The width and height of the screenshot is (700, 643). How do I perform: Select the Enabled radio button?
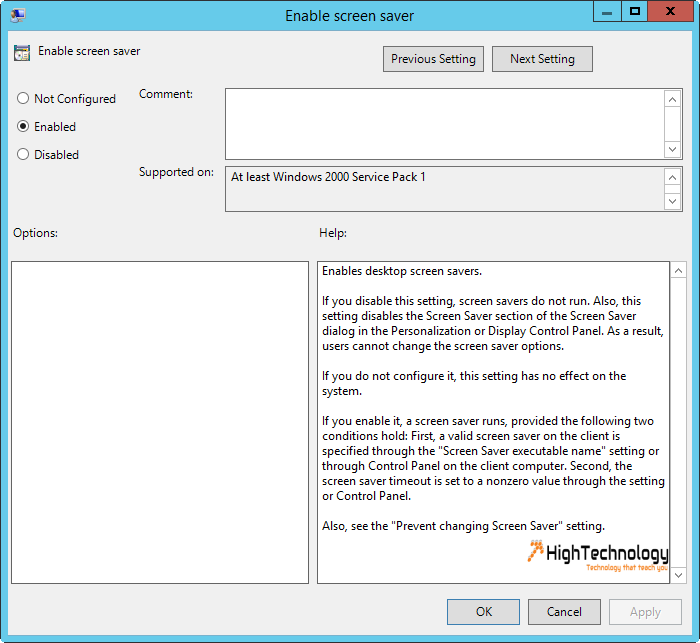[23, 126]
